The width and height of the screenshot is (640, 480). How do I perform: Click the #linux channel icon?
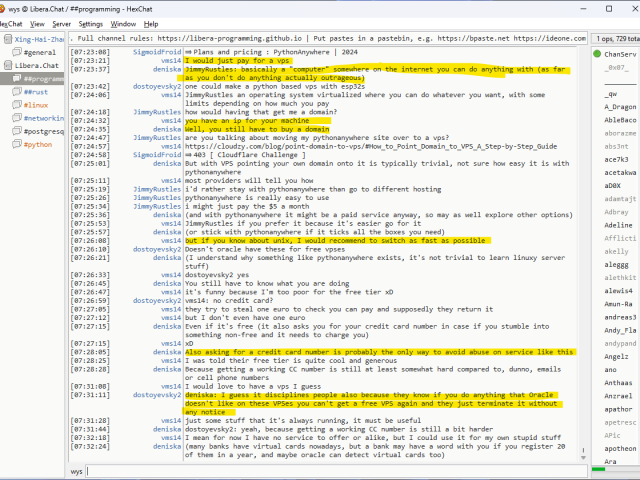click(16, 104)
